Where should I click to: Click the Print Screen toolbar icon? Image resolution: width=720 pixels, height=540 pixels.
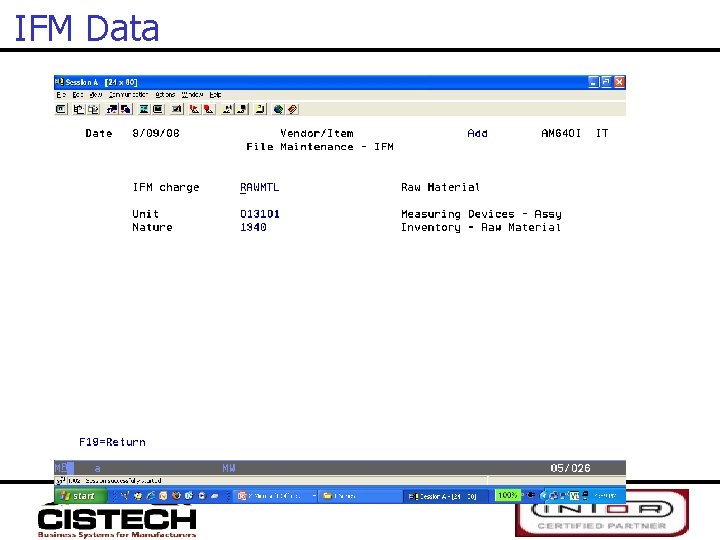(x=61, y=109)
